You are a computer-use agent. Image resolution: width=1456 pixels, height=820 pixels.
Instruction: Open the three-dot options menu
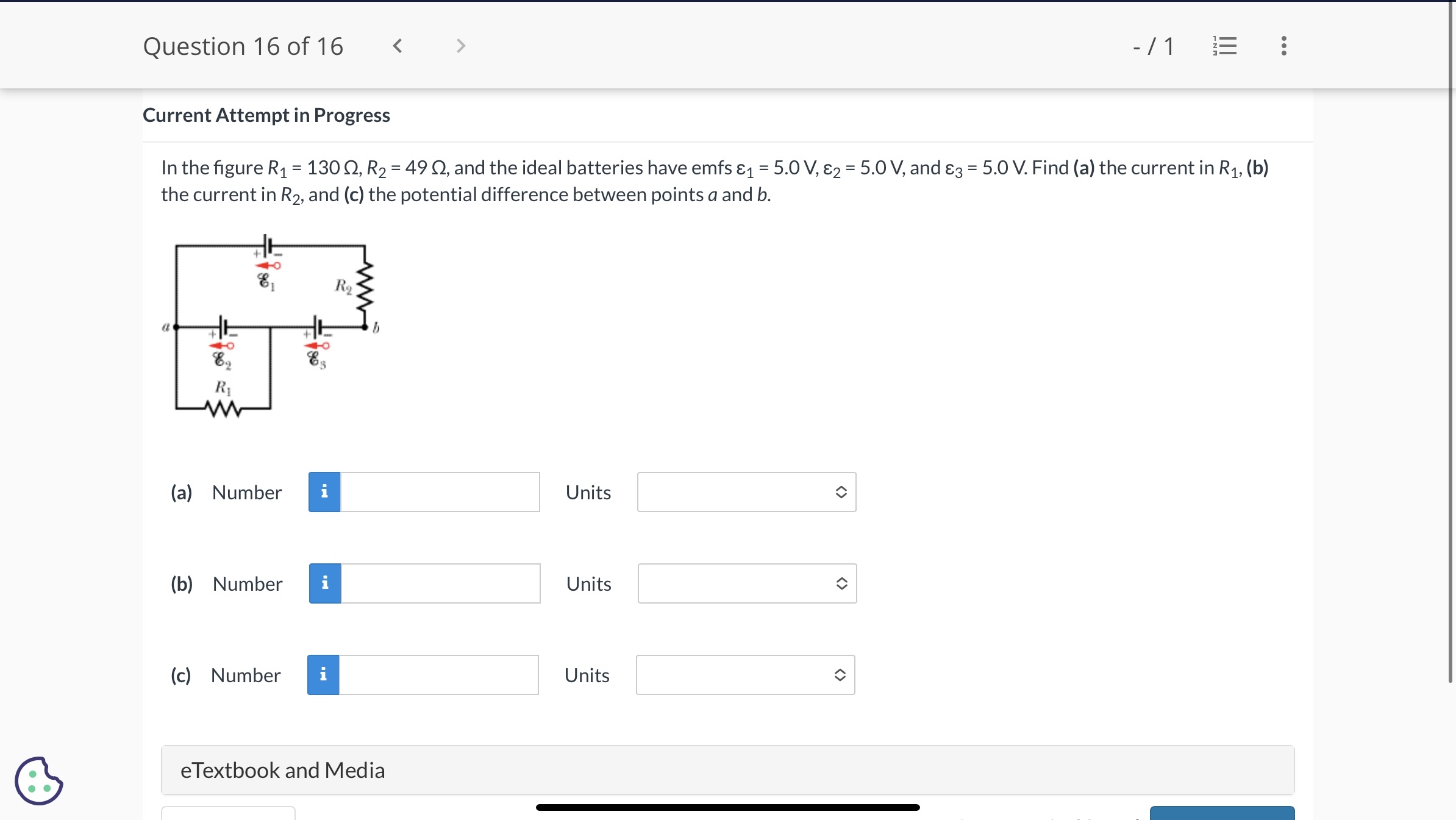pyautogui.click(x=1282, y=46)
